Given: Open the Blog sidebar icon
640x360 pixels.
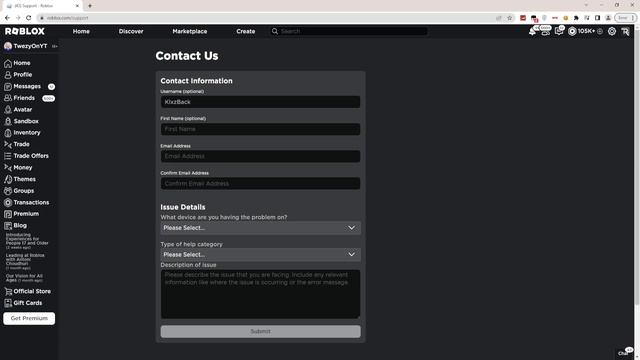Looking at the screenshot, I should (x=8, y=226).
